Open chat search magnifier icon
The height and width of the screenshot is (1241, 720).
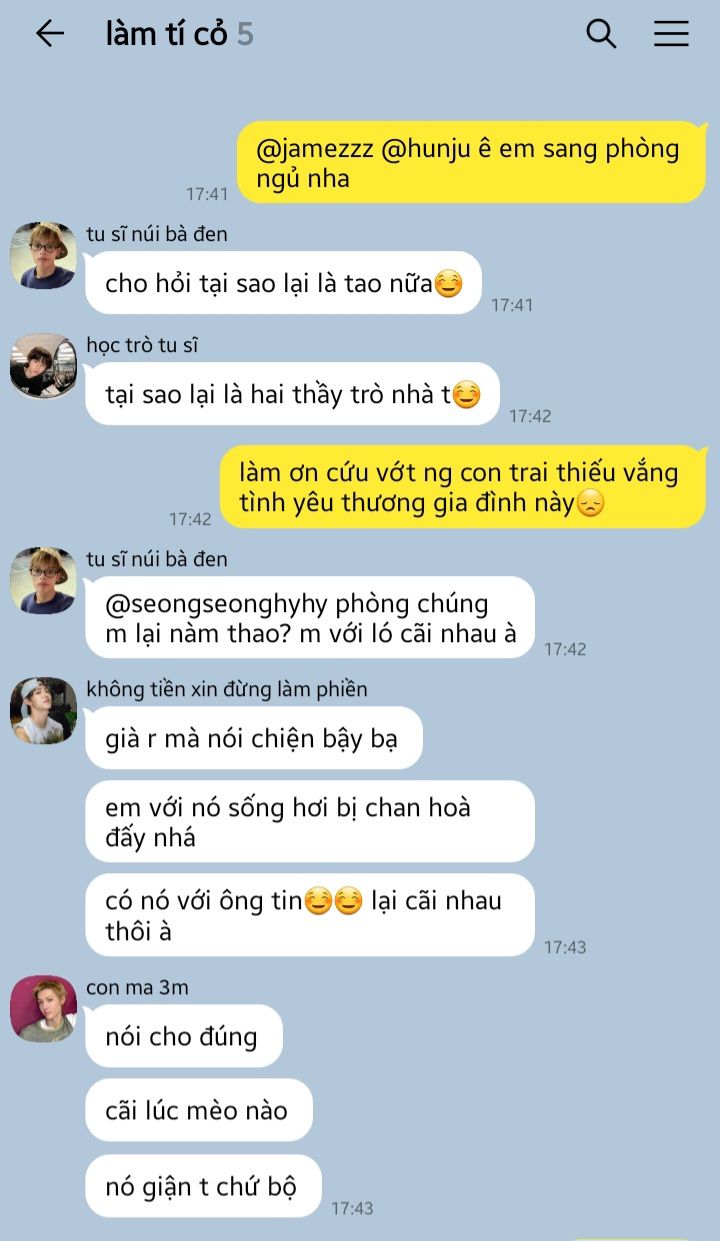click(x=600, y=34)
